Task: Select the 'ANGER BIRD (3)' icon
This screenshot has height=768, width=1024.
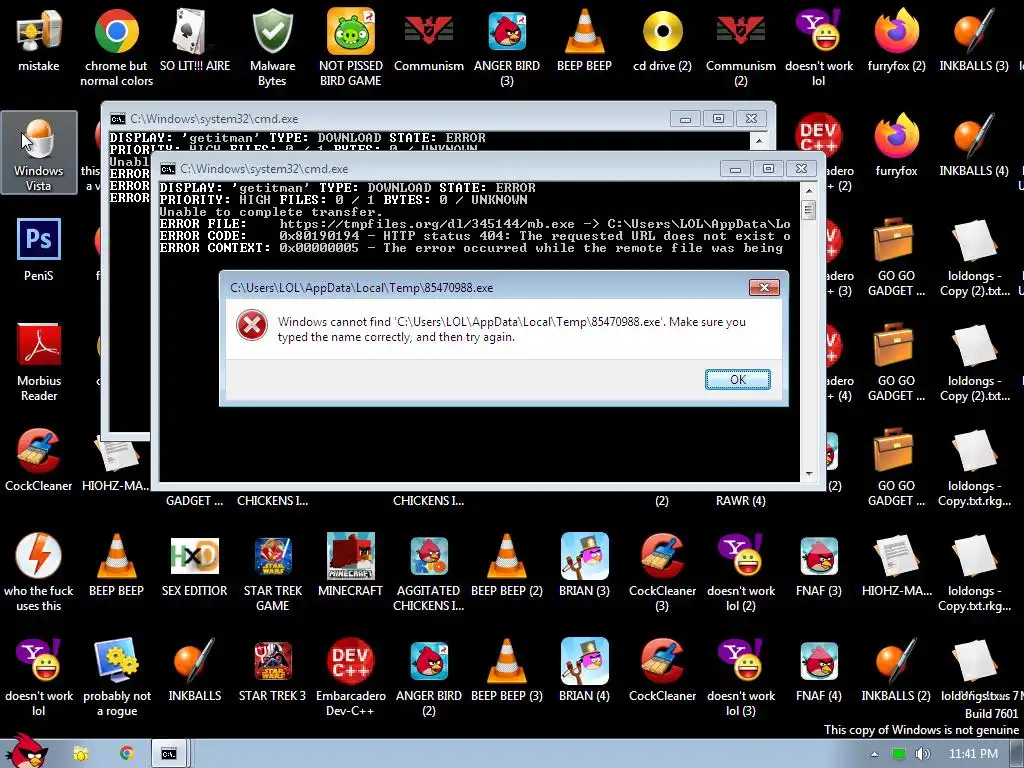Action: point(507,46)
